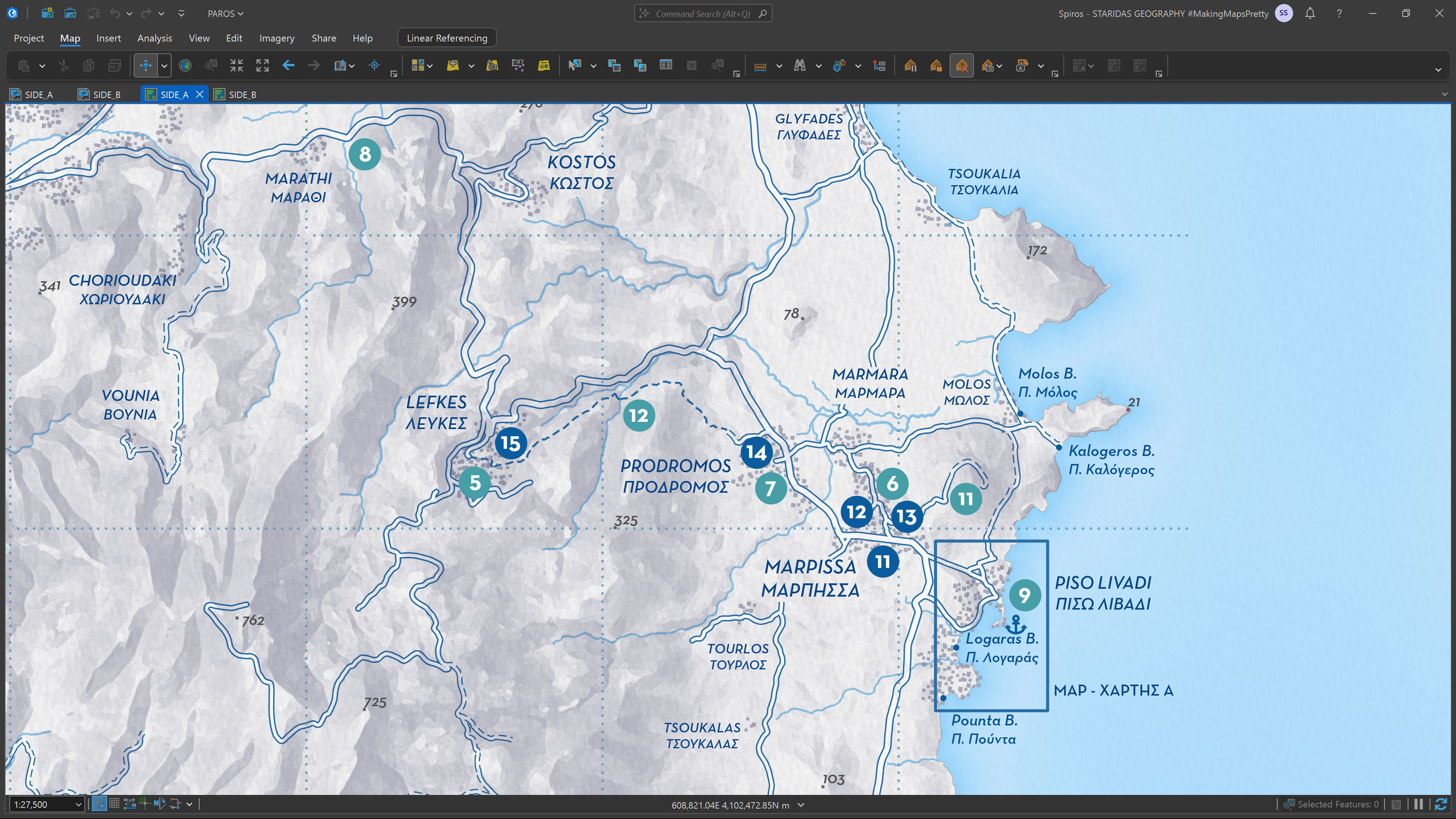Click the Pause labeling icon
The image size is (1456, 819).
click(x=910, y=66)
